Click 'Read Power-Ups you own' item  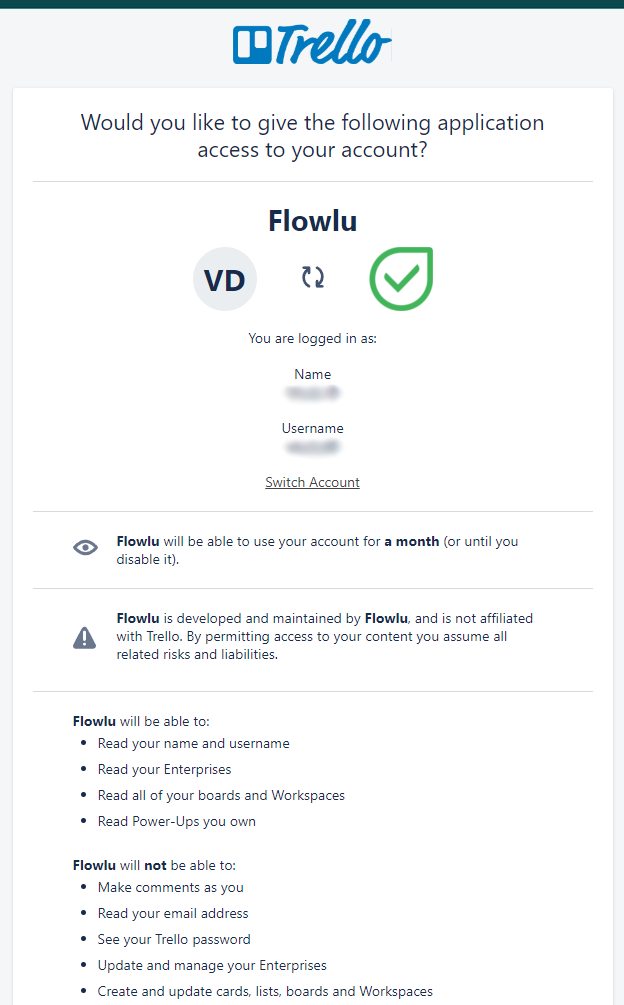(x=177, y=821)
